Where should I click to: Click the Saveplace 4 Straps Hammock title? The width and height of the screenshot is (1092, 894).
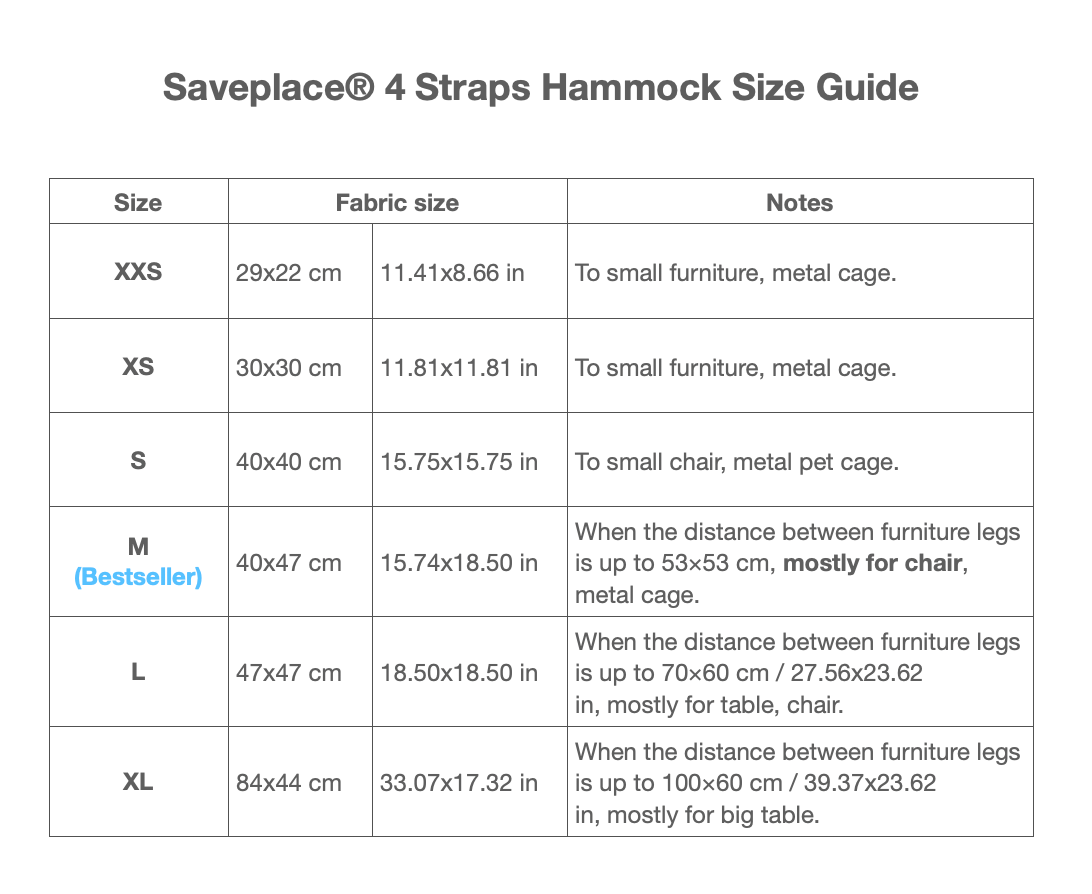coord(540,88)
